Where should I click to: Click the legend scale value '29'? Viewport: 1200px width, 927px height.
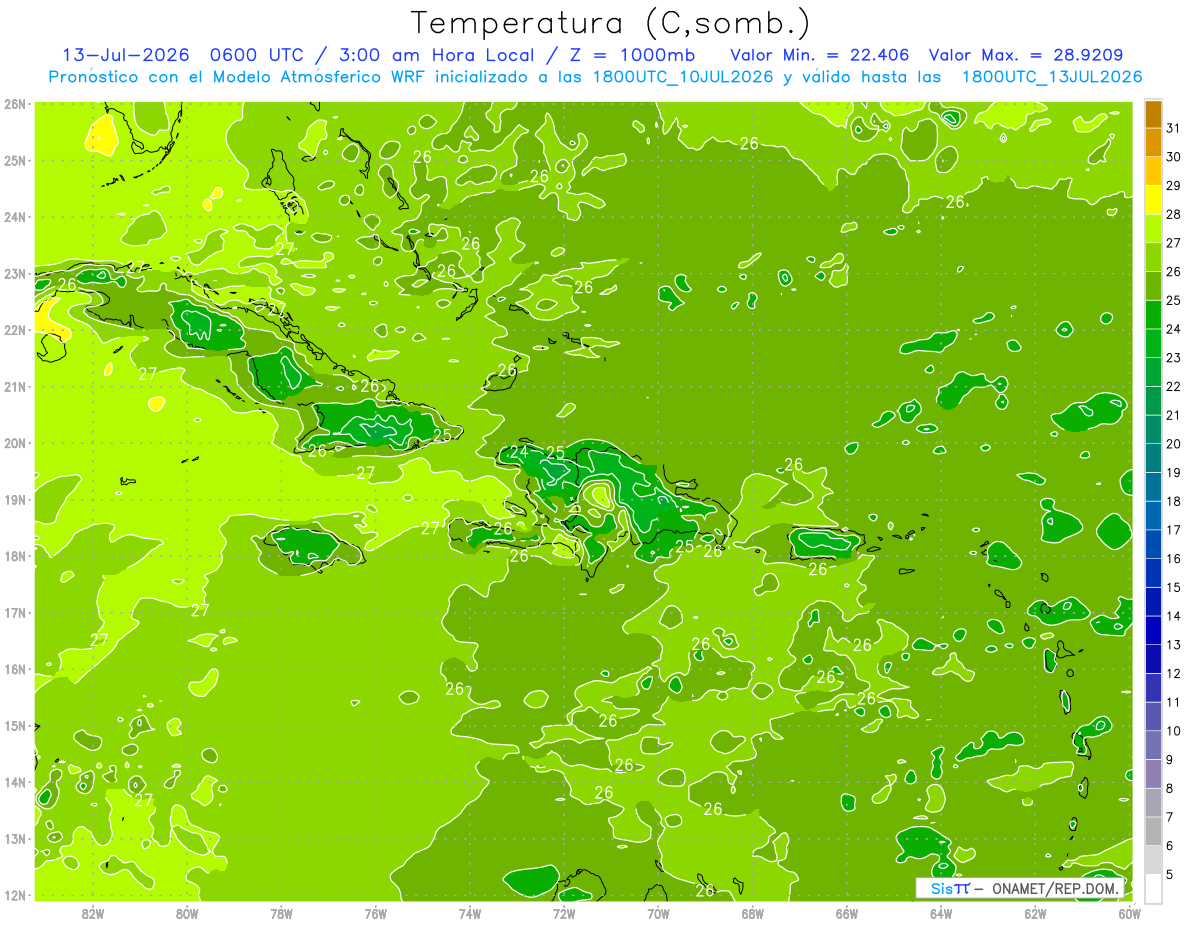[1174, 186]
